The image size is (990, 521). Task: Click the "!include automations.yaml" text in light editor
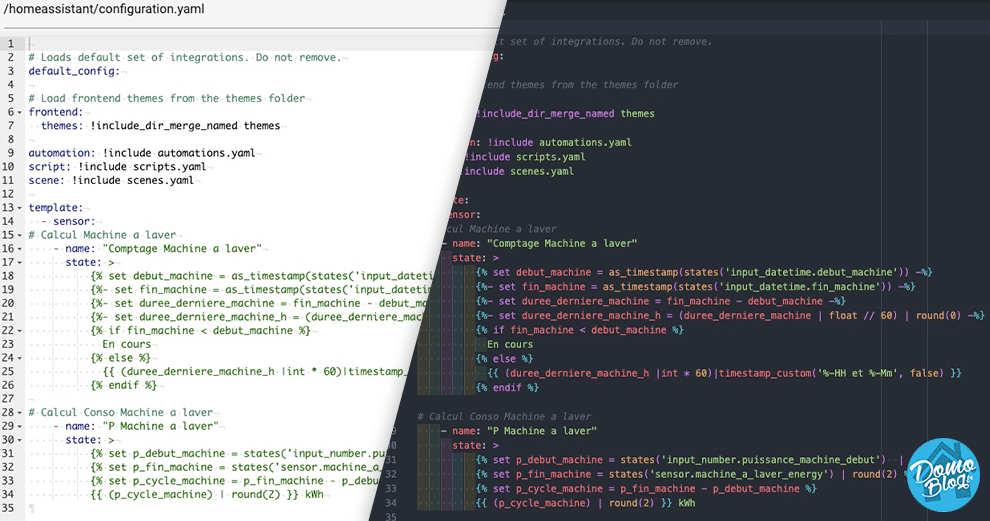[x=179, y=153]
